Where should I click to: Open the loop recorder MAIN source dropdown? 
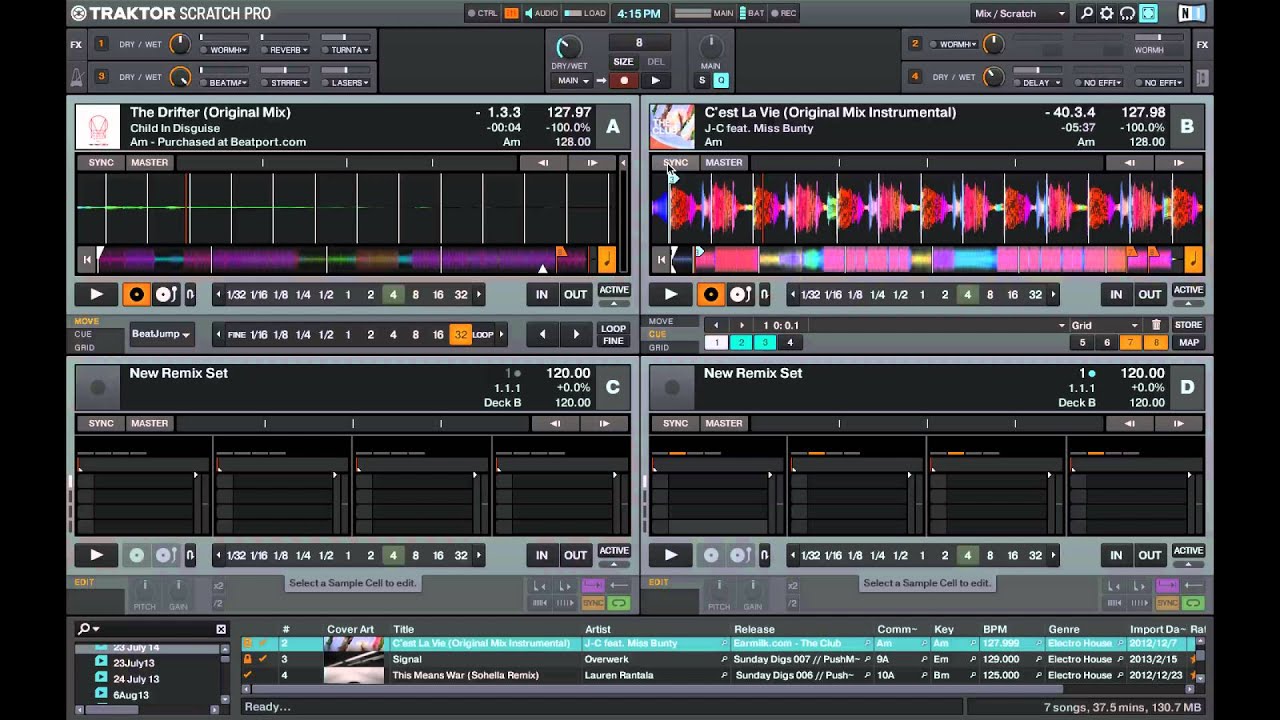(x=570, y=81)
